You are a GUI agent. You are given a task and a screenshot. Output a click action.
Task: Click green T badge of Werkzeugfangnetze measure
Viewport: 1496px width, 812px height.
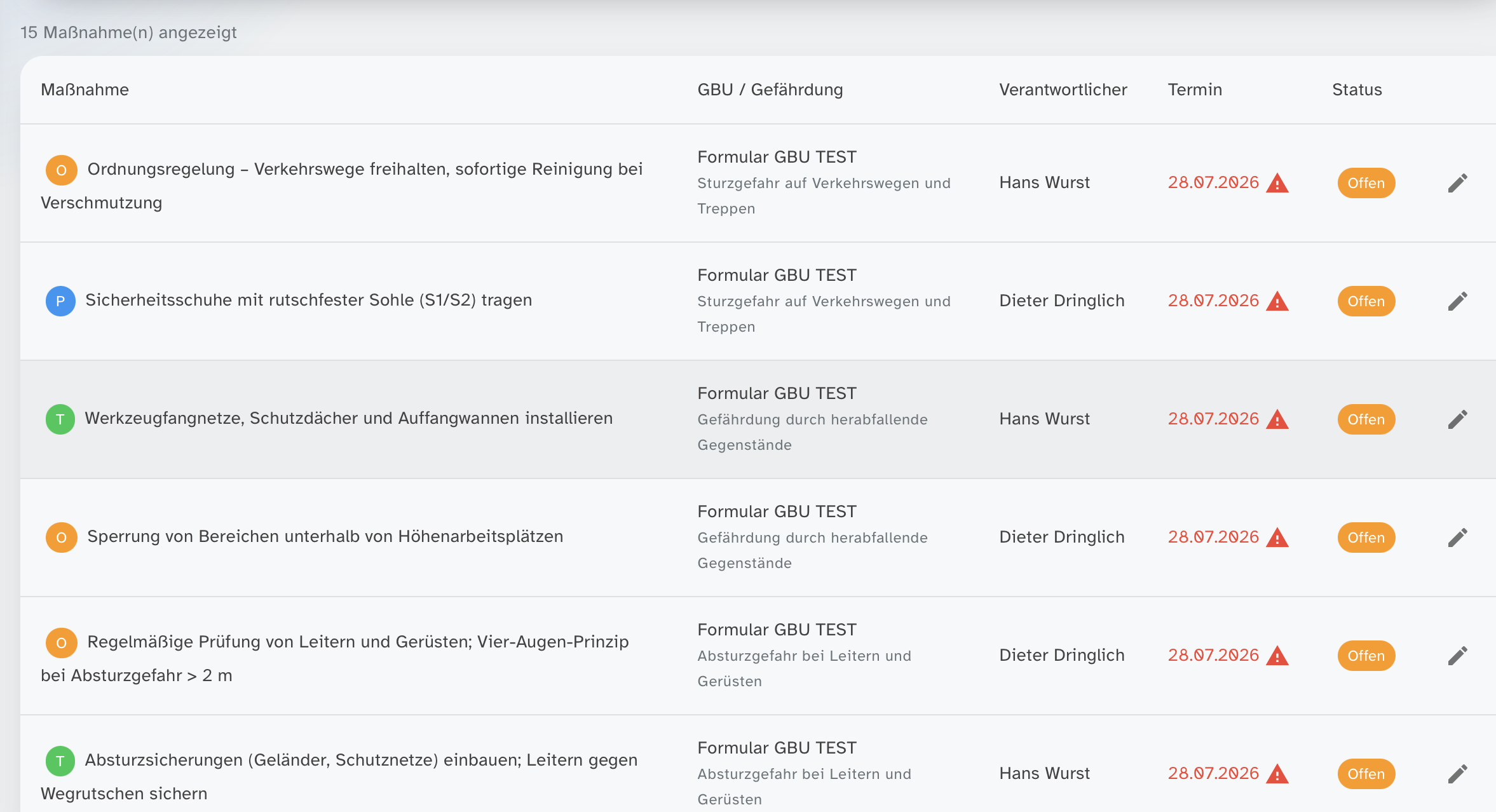click(60, 419)
